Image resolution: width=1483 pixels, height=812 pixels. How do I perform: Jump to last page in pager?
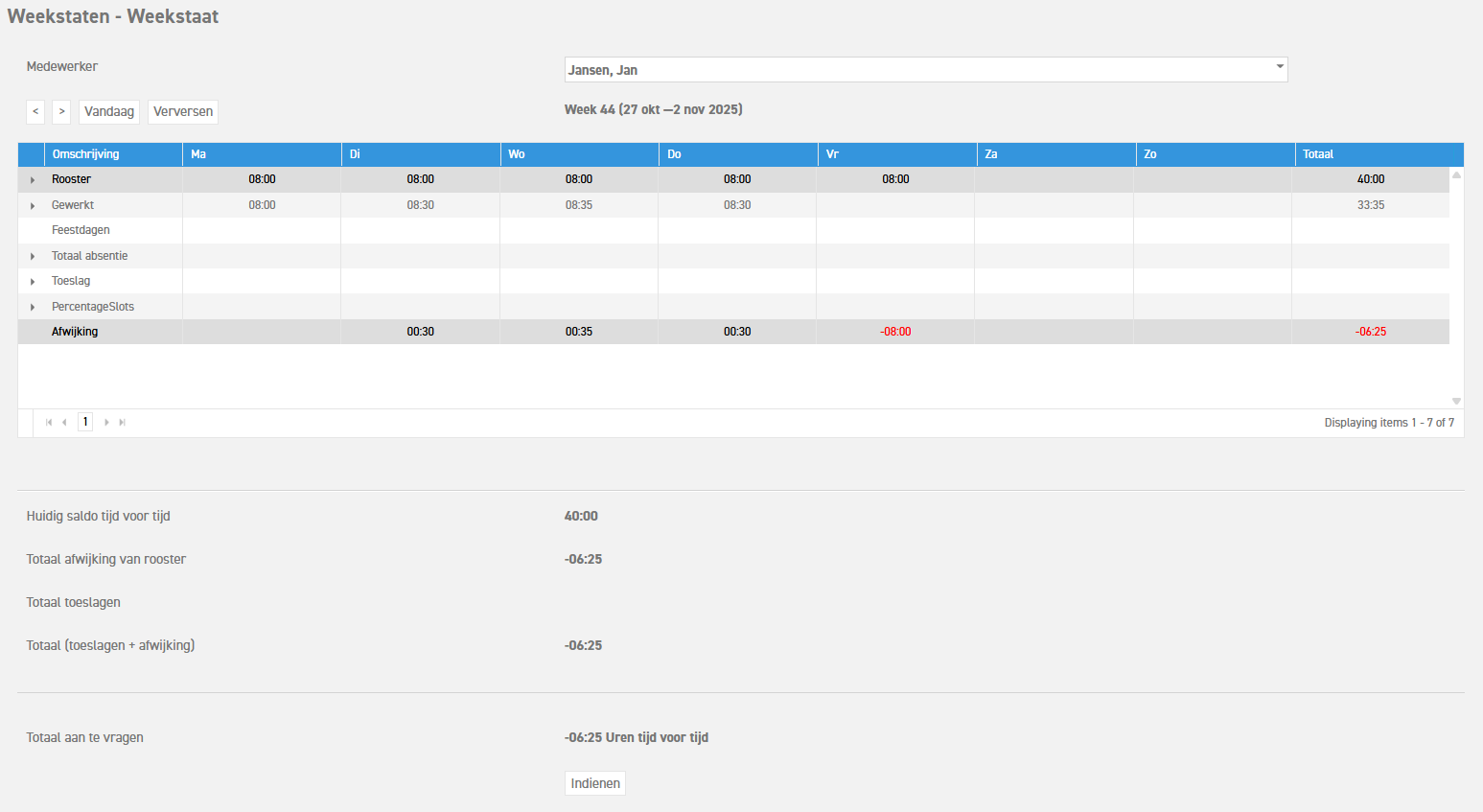122,423
